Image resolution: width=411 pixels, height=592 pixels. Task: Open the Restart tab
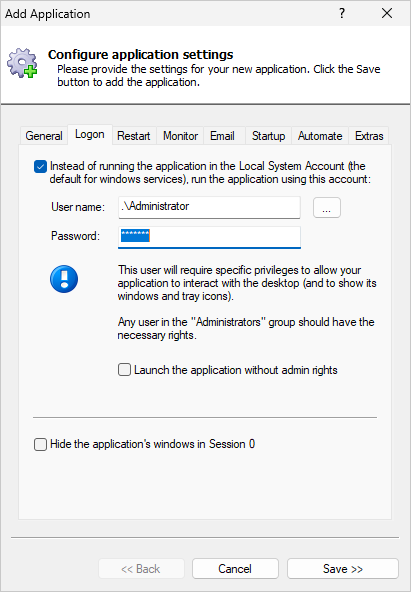coord(134,136)
